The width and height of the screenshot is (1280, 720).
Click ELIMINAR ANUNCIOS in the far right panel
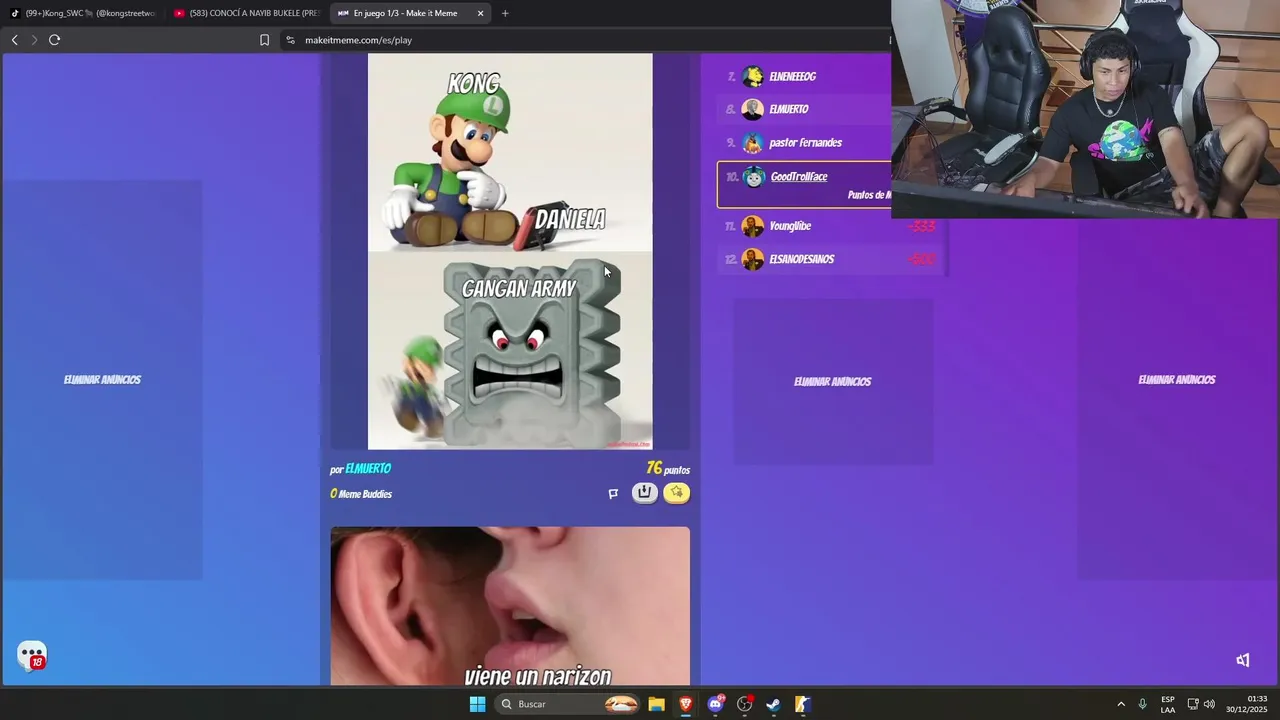[x=1177, y=380]
